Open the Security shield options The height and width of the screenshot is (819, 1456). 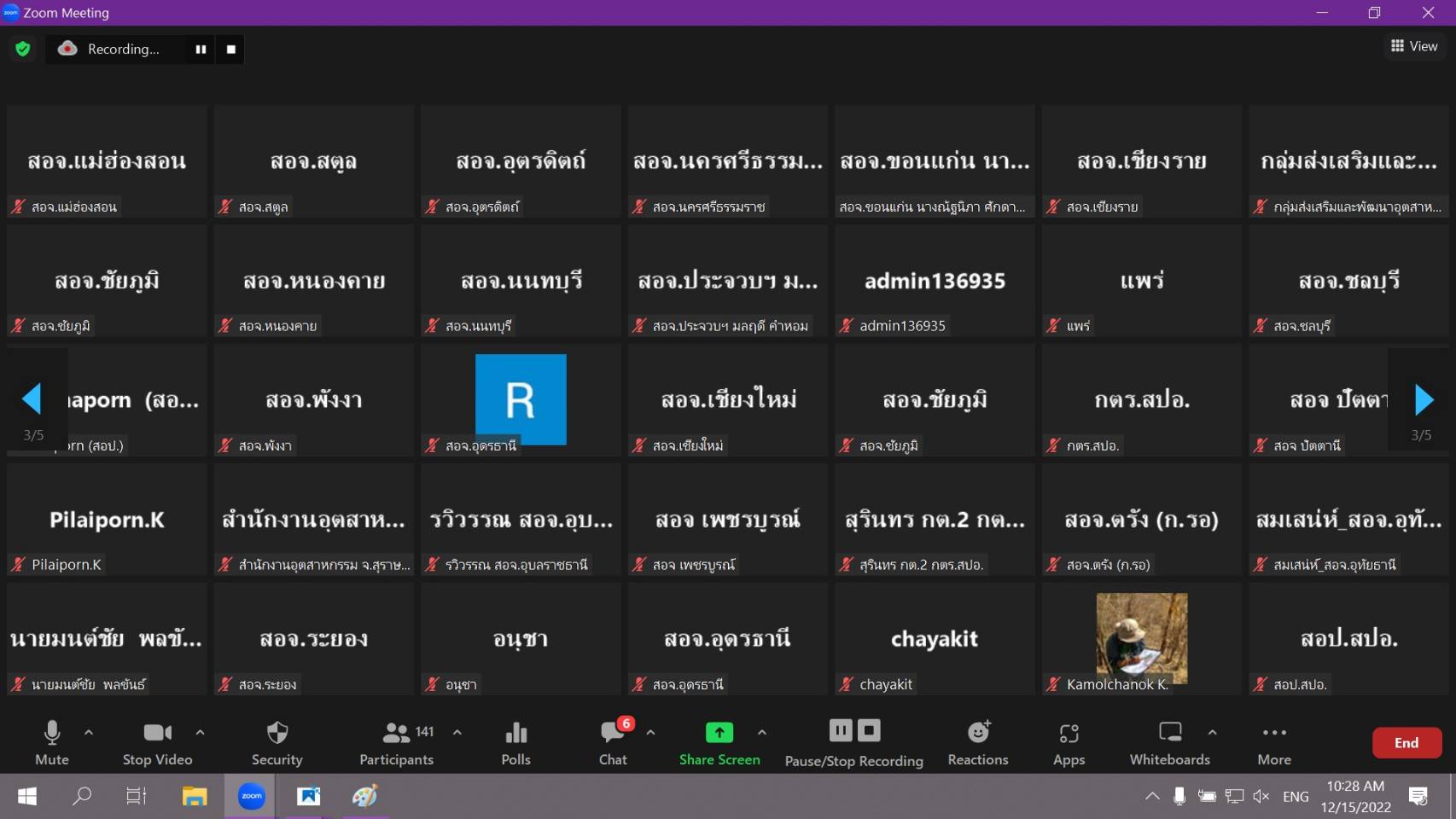click(x=277, y=742)
